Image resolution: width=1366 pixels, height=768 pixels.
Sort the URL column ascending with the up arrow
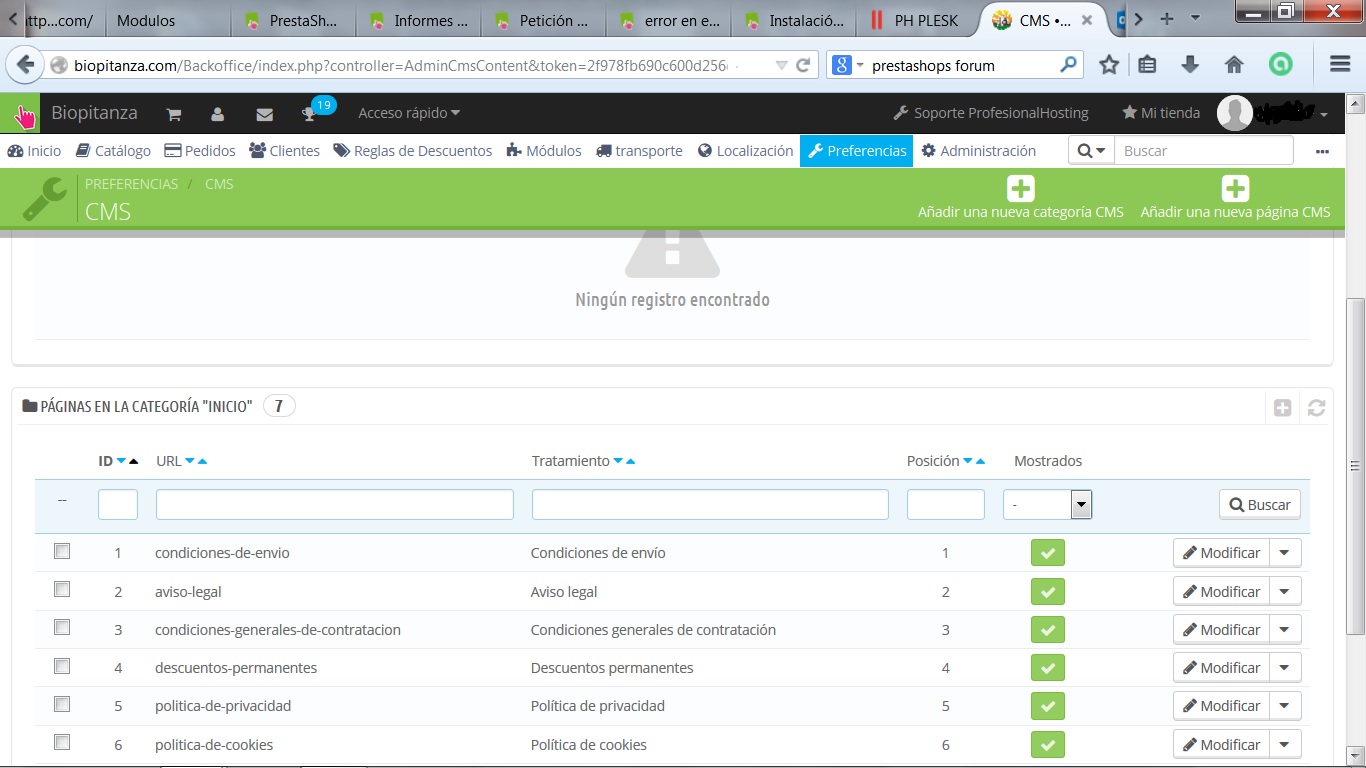[203, 461]
